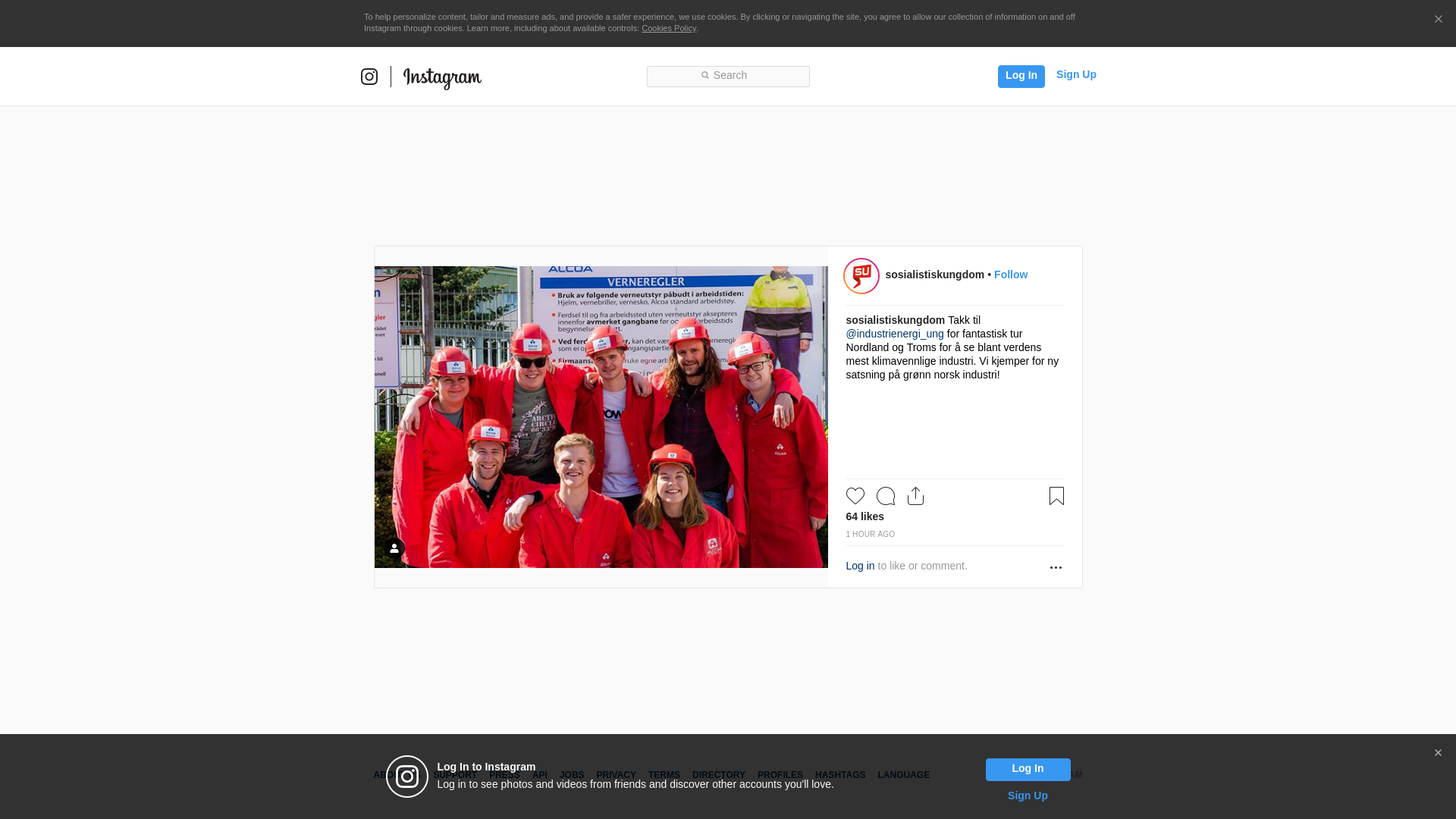View the 64 likes count
This screenshot has width=1456, height=819.
864,516
